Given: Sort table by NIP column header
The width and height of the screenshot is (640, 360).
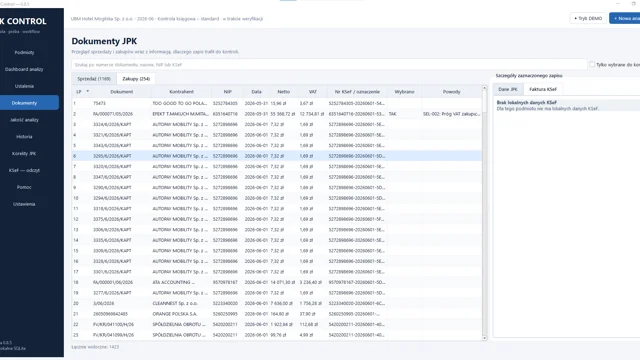Looking at the screenshot, I should point(227,92).
